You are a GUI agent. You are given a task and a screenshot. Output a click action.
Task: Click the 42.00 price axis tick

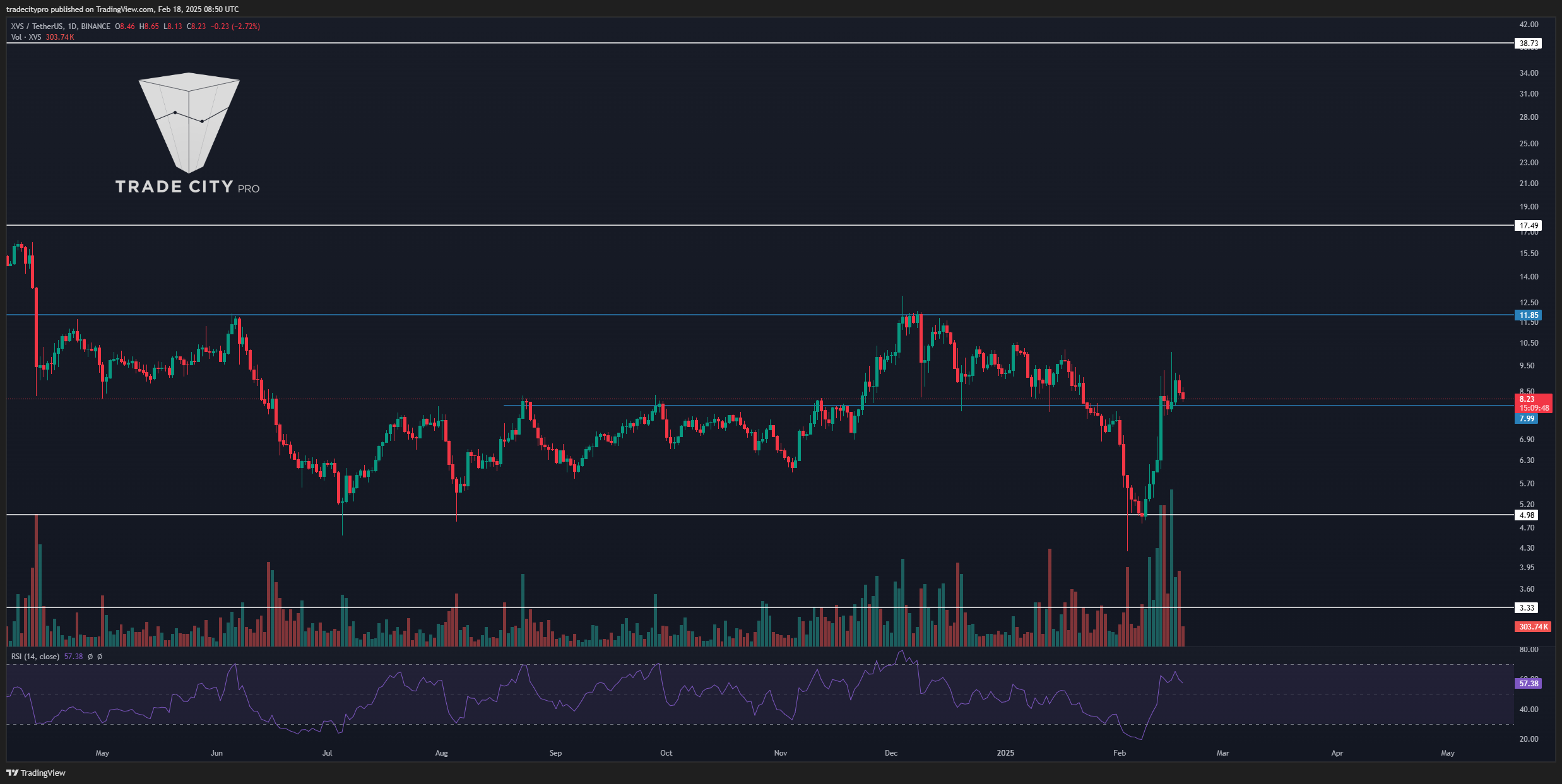click(1529, 25)
